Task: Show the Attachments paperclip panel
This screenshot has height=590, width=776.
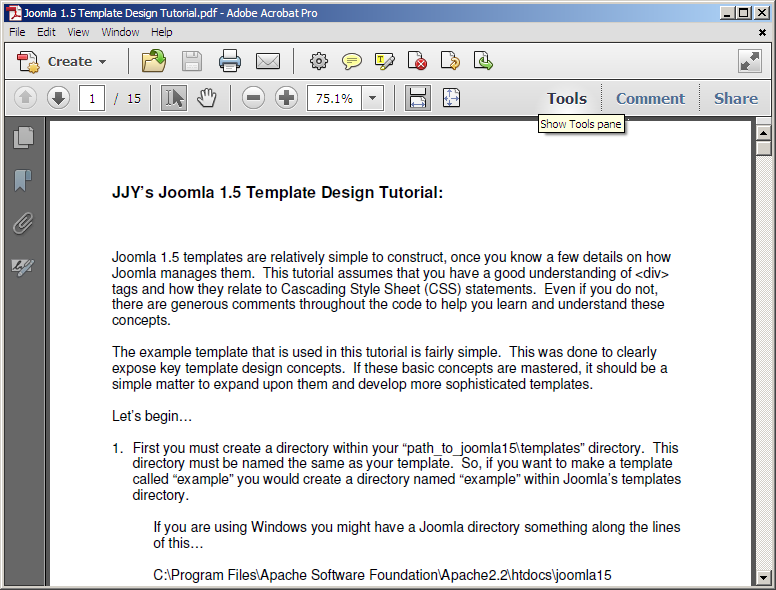Action: [23, 224]
